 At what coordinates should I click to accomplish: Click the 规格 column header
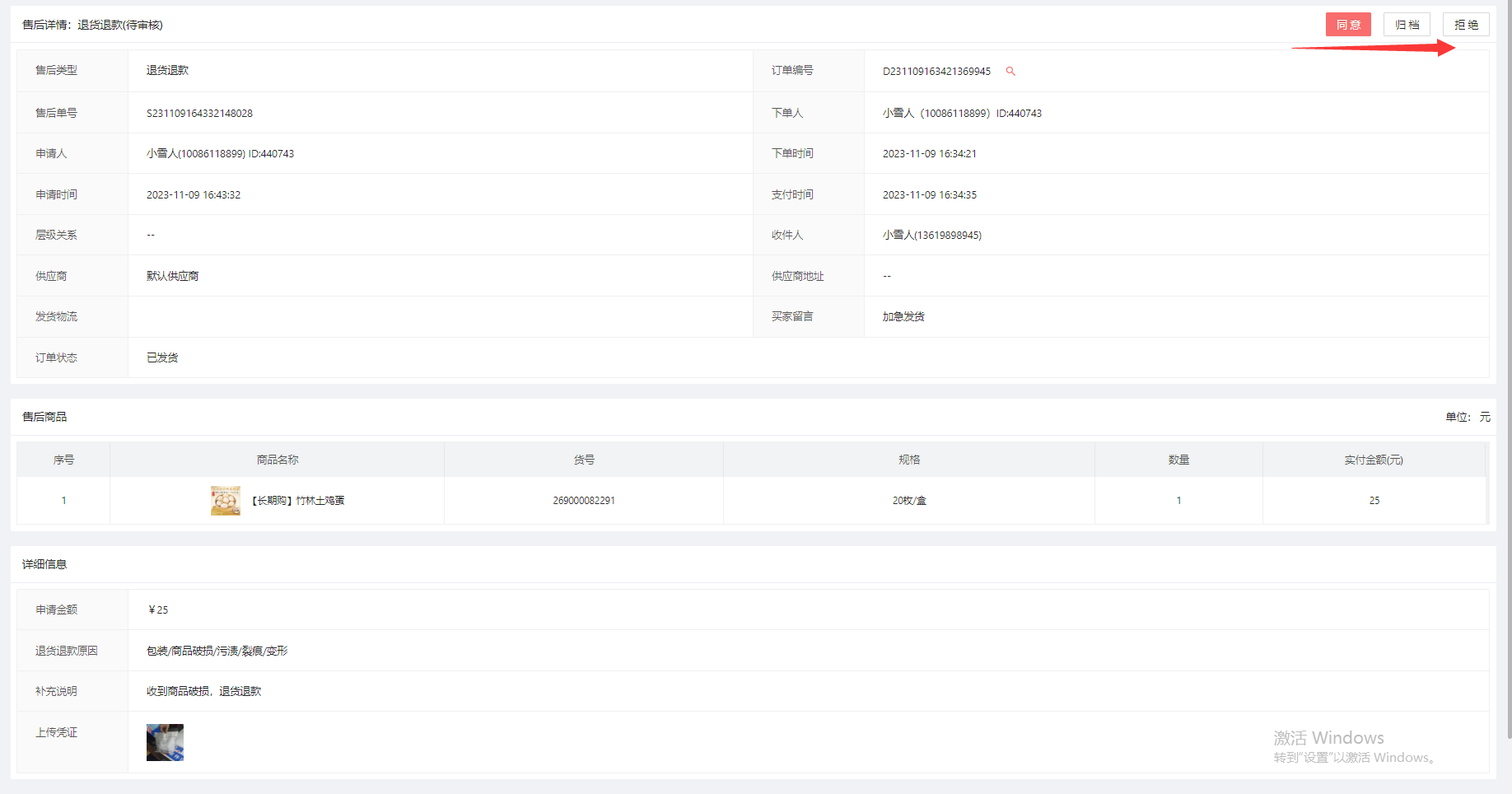909,460
